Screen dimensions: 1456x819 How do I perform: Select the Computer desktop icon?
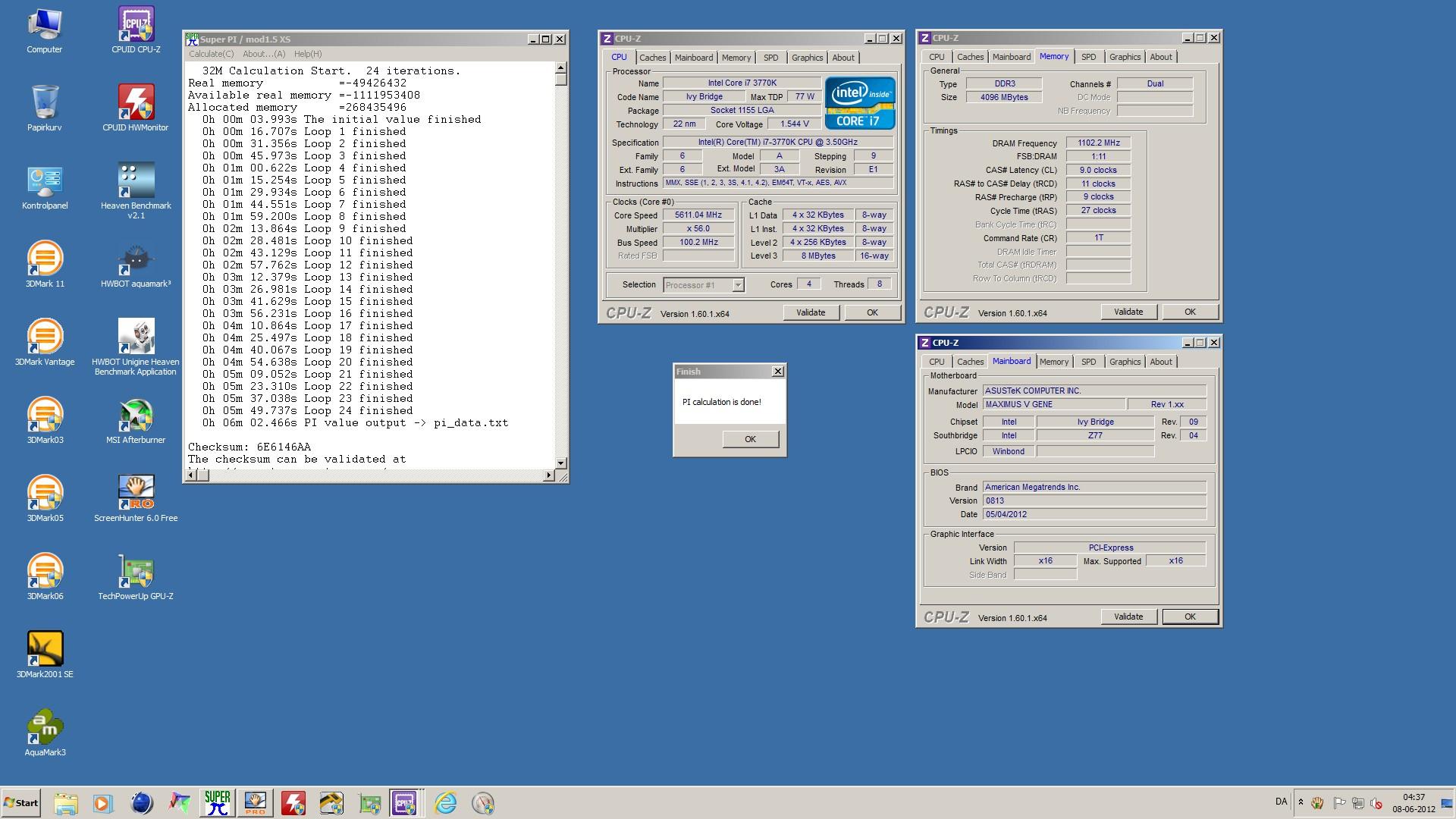pos(45,30)
